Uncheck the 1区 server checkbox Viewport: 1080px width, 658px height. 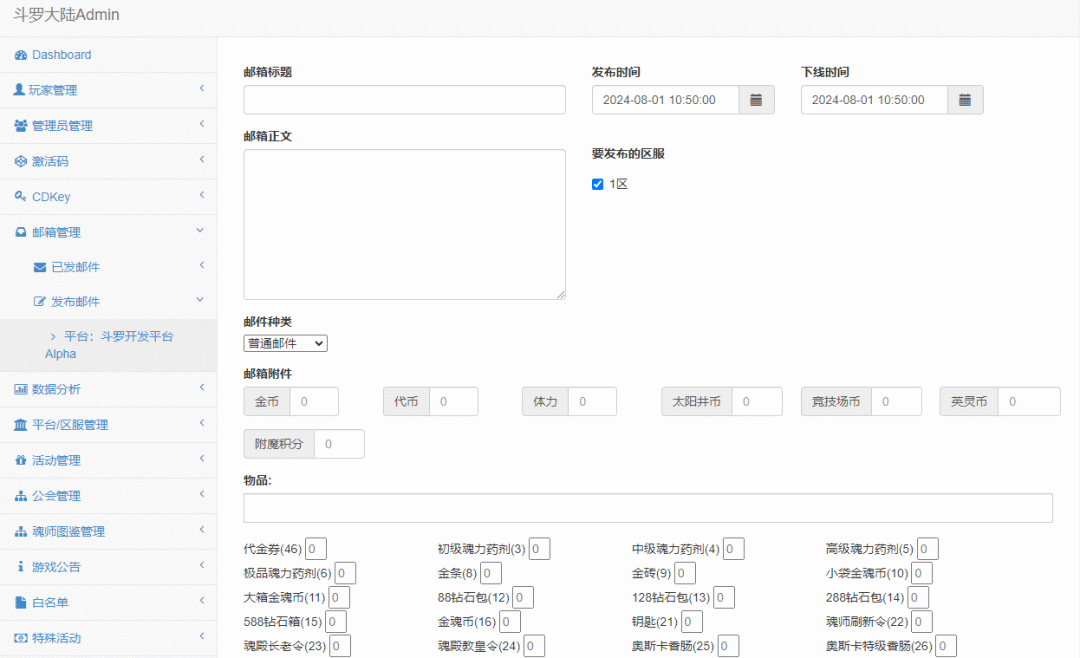click(598, 184)
